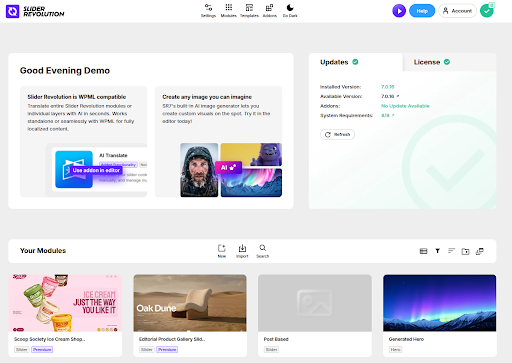512x363 pixels.
Task: Open the modules sort order icon
Action: pyautogui.click(x=451, y=251)
